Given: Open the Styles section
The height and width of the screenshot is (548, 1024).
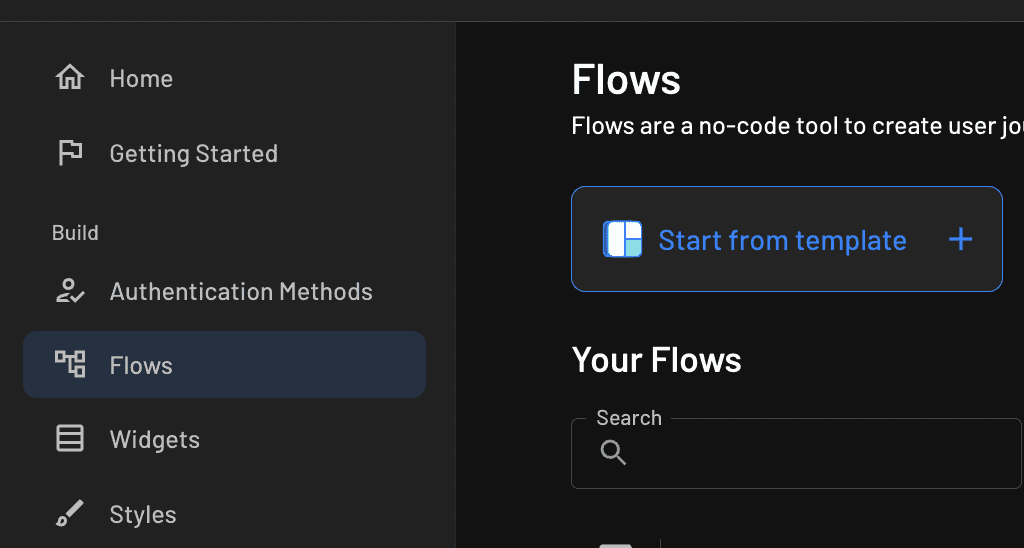Looking at the screenshot, I should pyautogui.click(x=142, y=515).
